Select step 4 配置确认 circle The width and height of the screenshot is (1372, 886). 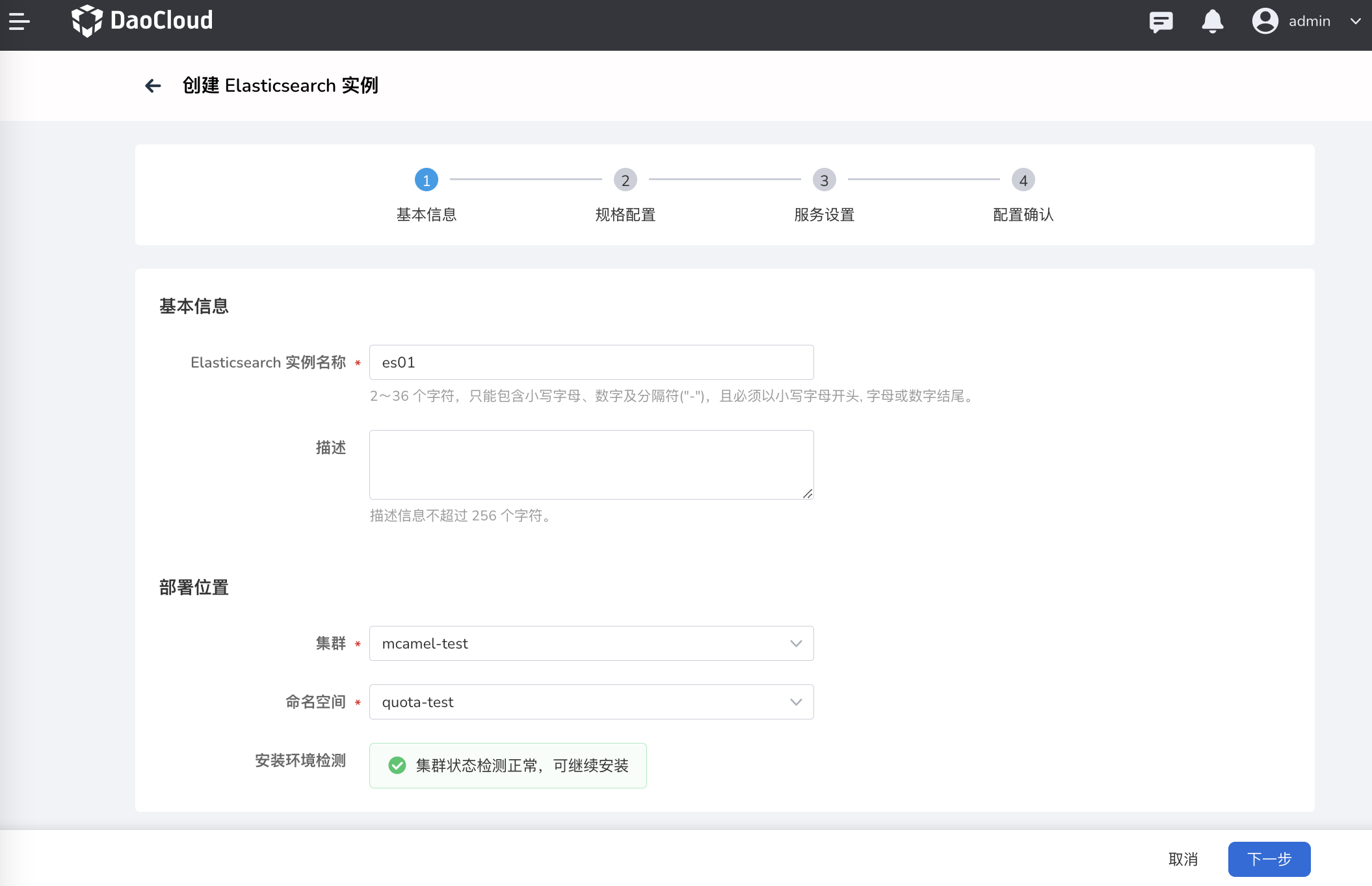point(1023,180)
